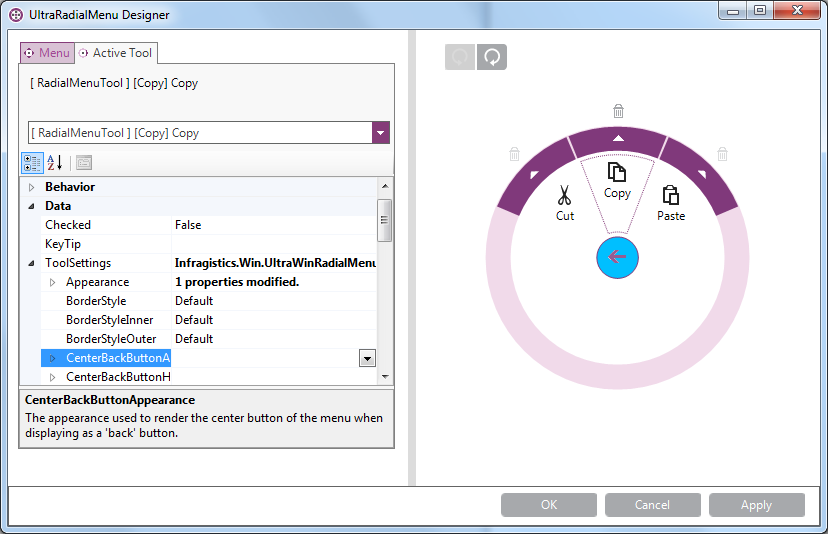Image resolution: width=828 pixels, height=534 pixels.
Task: Collapse the ToolSettings property node
Action: (x=31, y=263)
